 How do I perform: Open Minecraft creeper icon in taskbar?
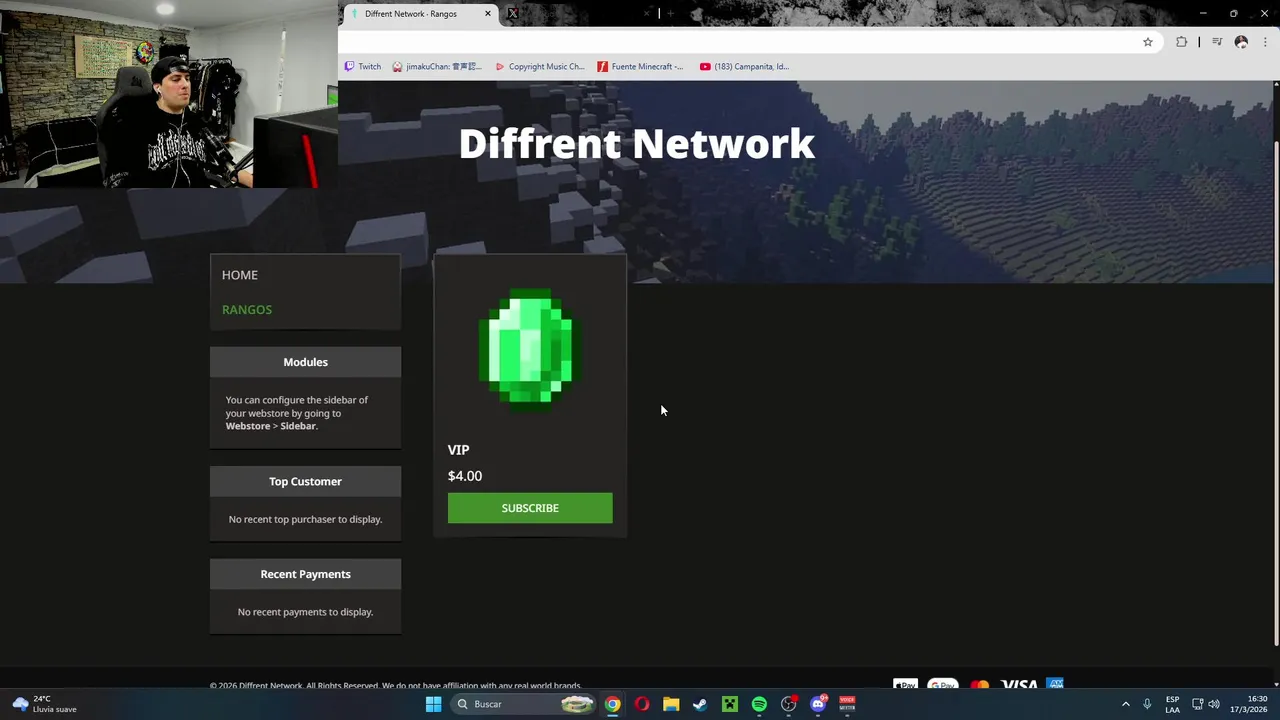pos(730,704)
